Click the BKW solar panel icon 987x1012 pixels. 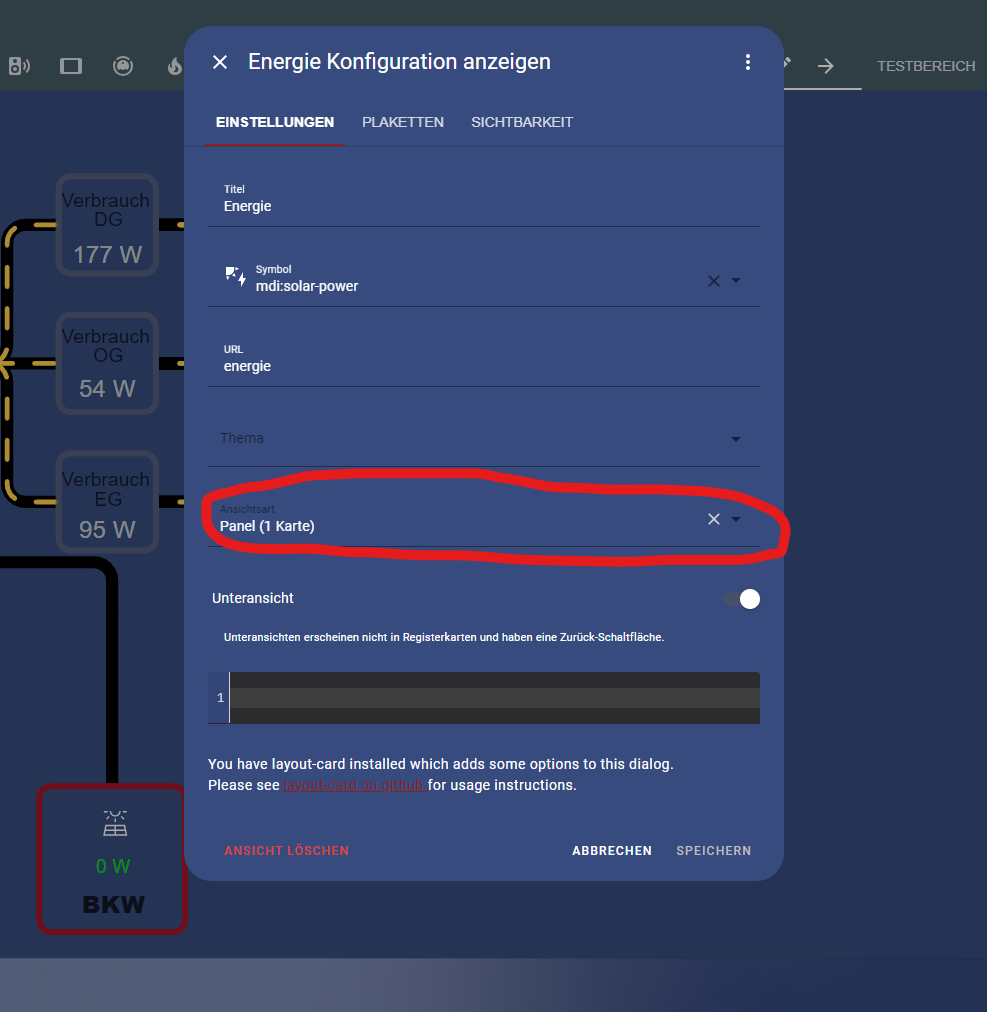pyautogui.click(x=115, y=824)
